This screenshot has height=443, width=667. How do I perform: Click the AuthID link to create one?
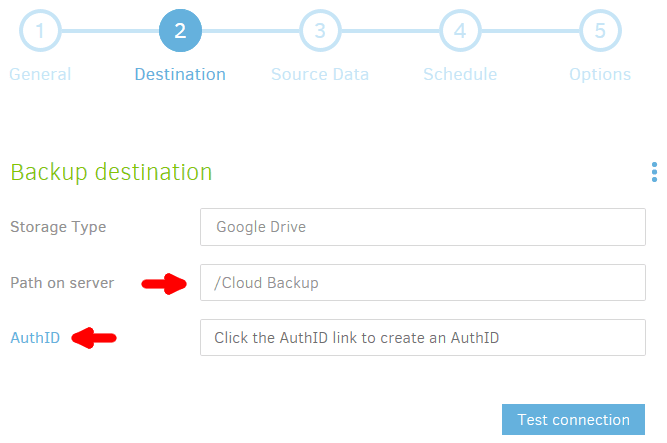pos(35,338)
